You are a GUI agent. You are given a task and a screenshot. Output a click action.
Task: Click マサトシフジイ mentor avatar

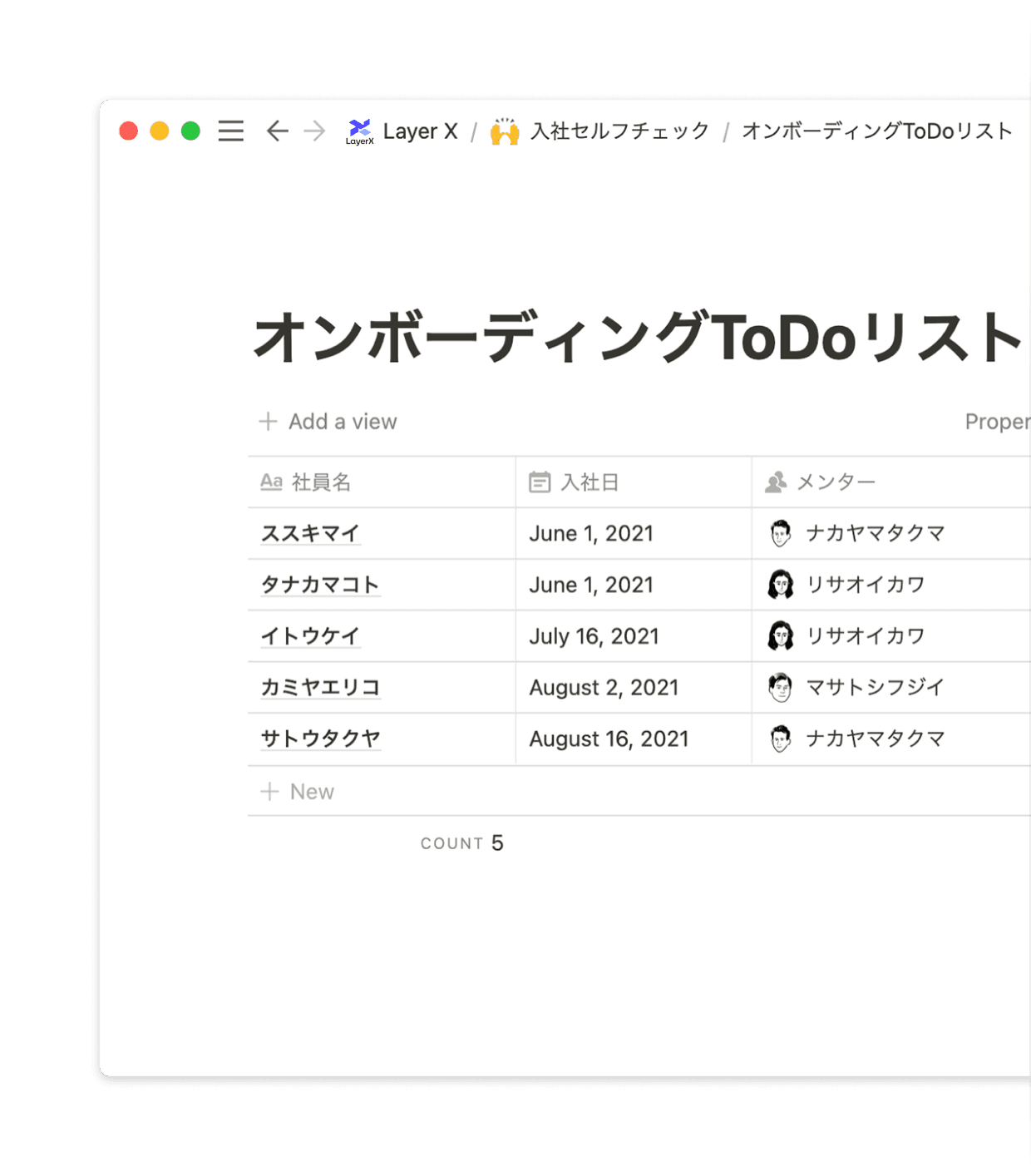point(780,688)
